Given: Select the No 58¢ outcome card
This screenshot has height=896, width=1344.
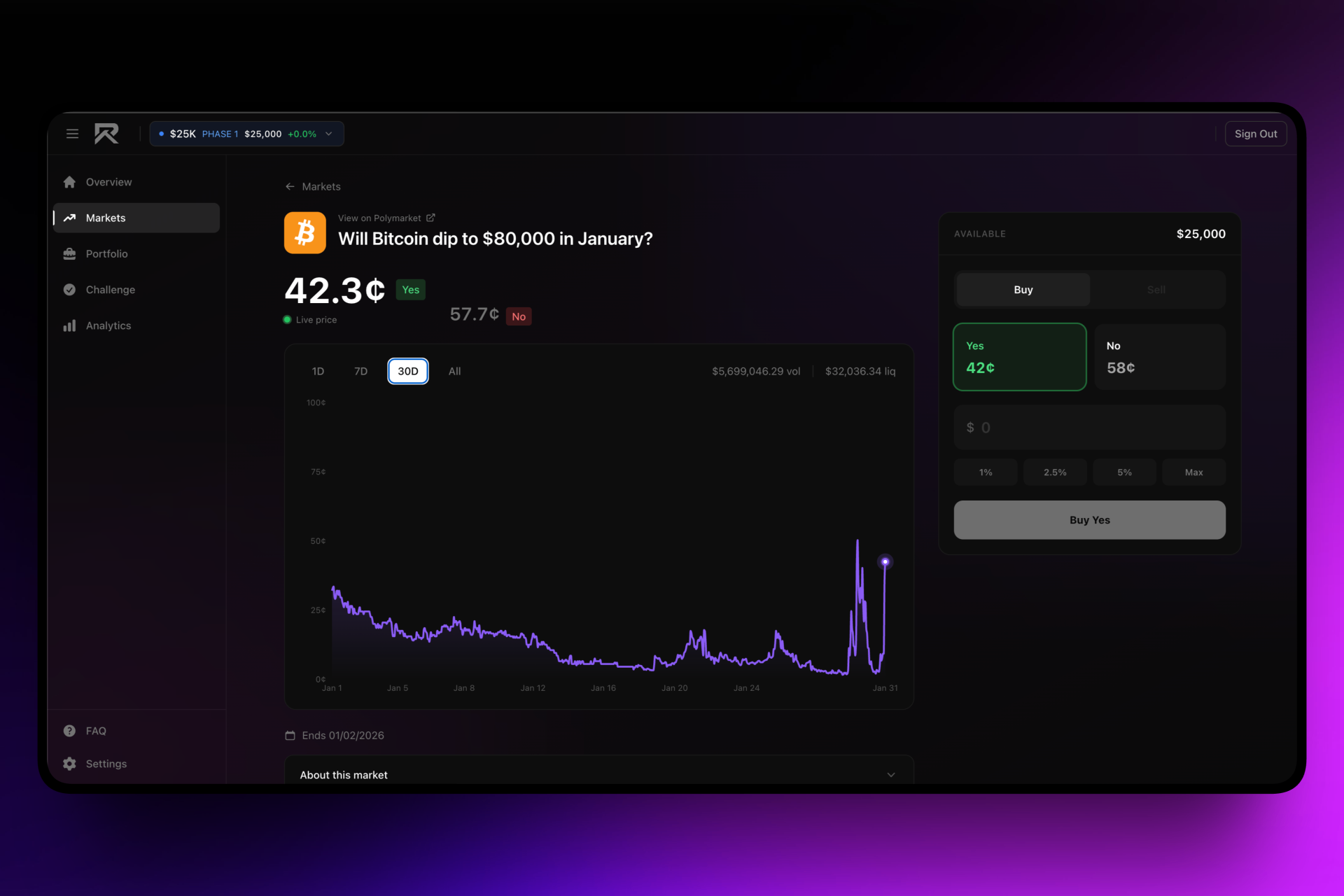Looking at the screenshot, I should tap(1160, 357).
